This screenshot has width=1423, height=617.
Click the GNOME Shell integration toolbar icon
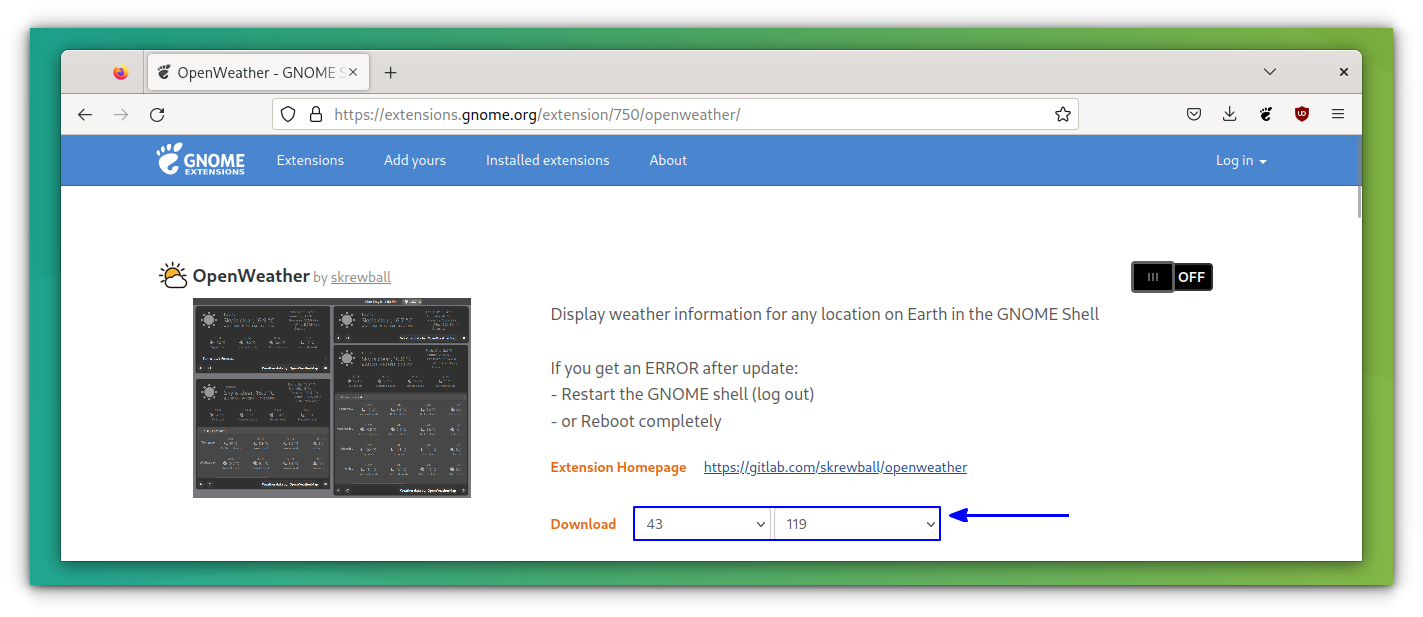coord(1266,114)
